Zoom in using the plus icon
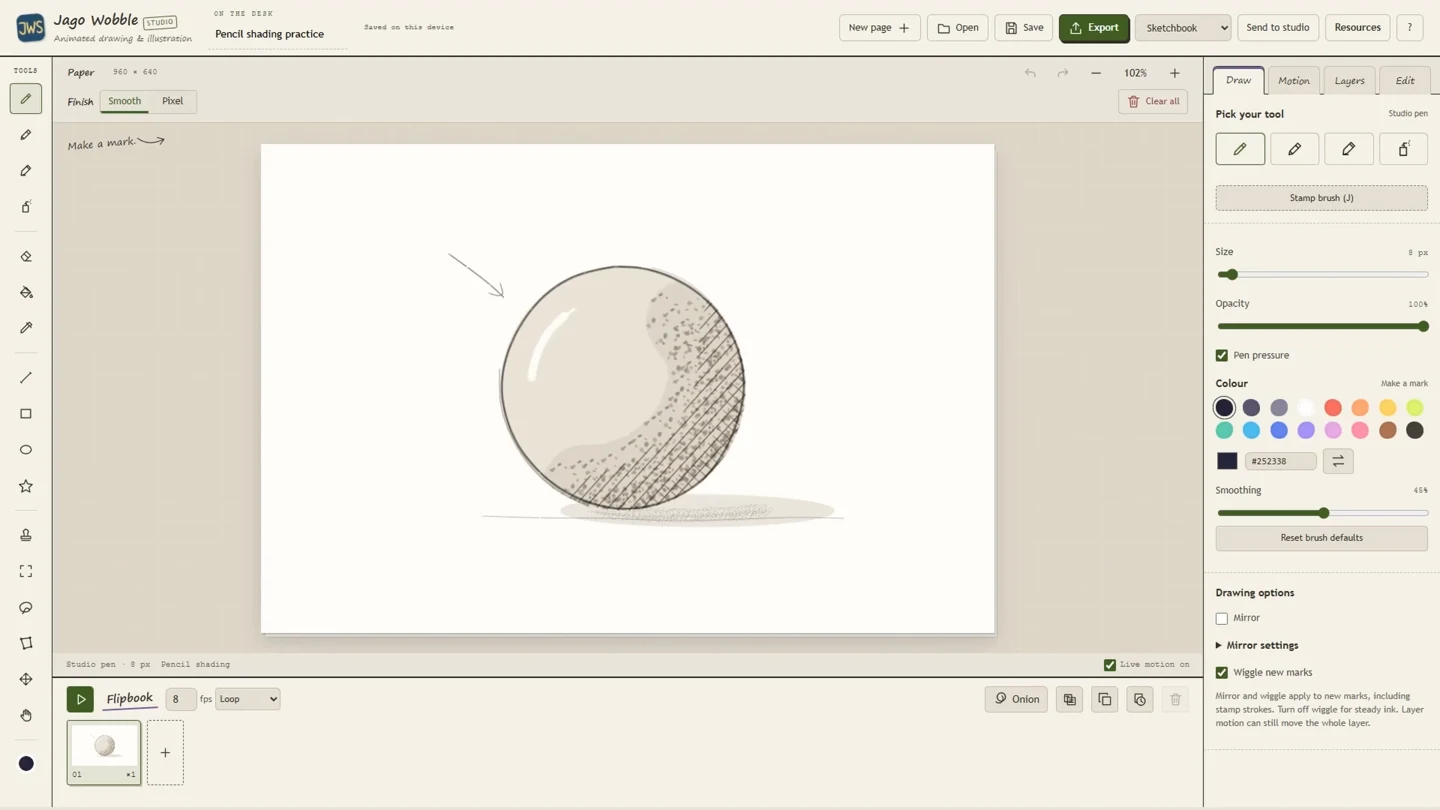Viewport: 1440px width, 810px height. [x=1175, y=73]
